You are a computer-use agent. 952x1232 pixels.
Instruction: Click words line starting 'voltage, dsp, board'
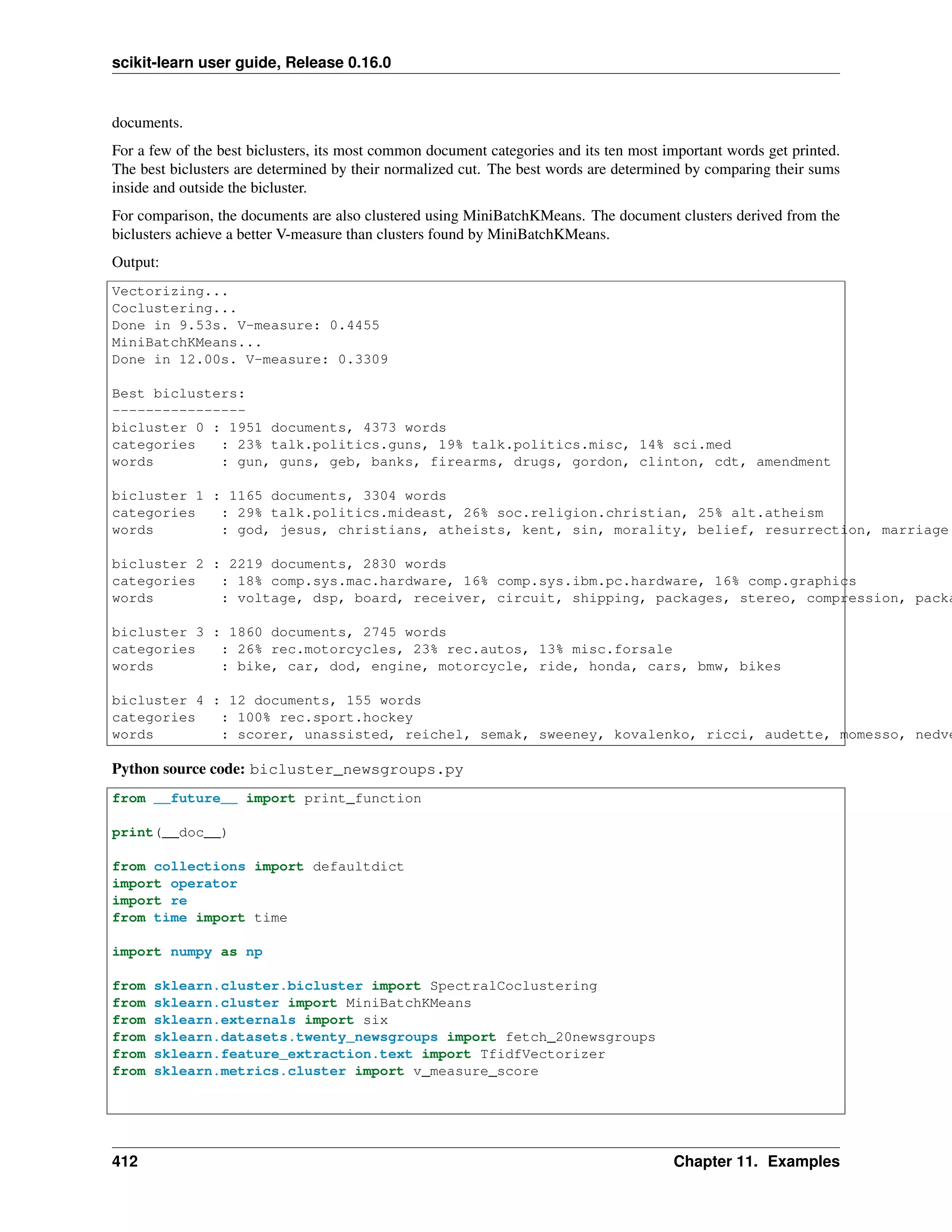point(532,598)
